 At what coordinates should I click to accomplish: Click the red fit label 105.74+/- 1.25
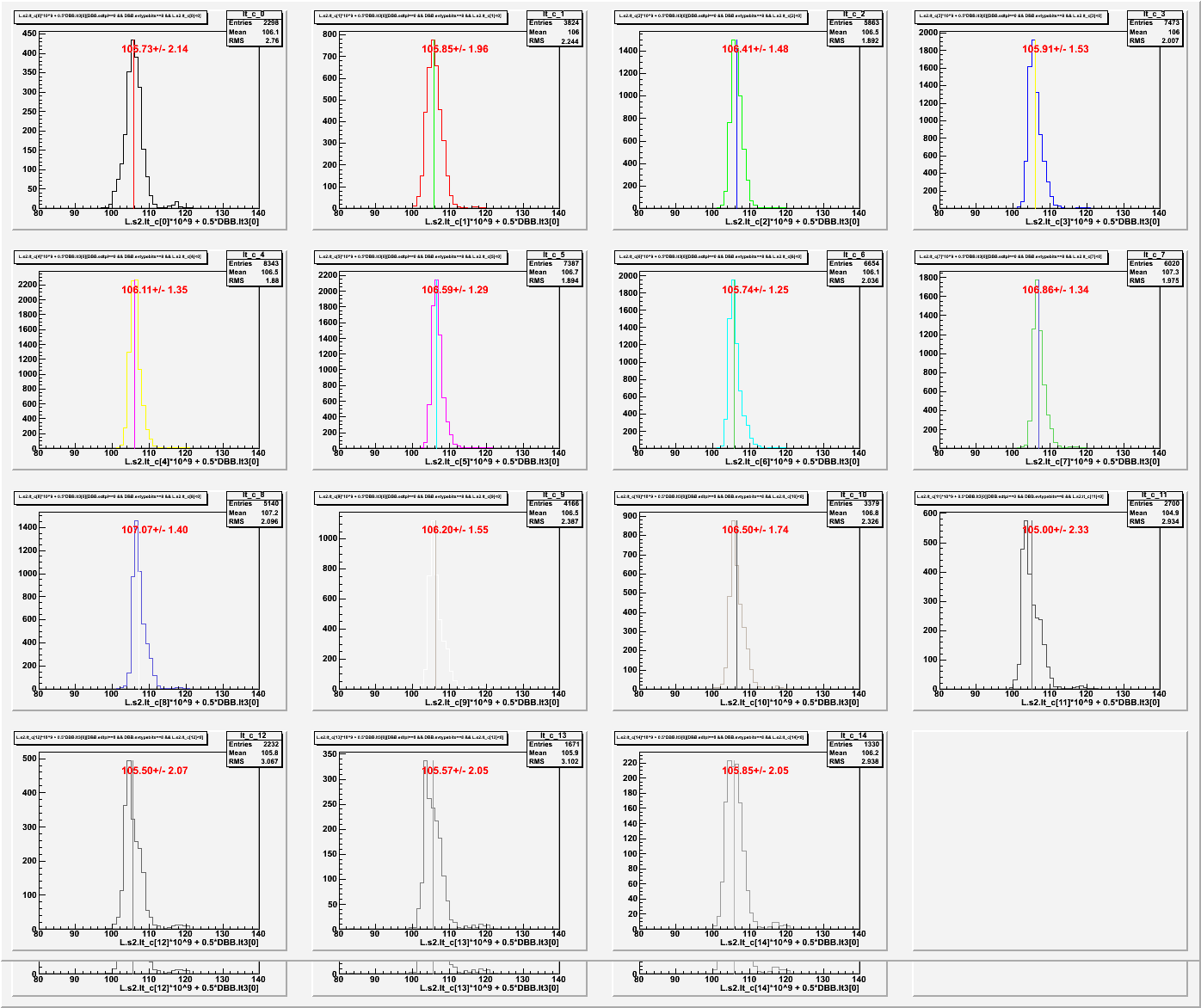click(x=755, y=290)
